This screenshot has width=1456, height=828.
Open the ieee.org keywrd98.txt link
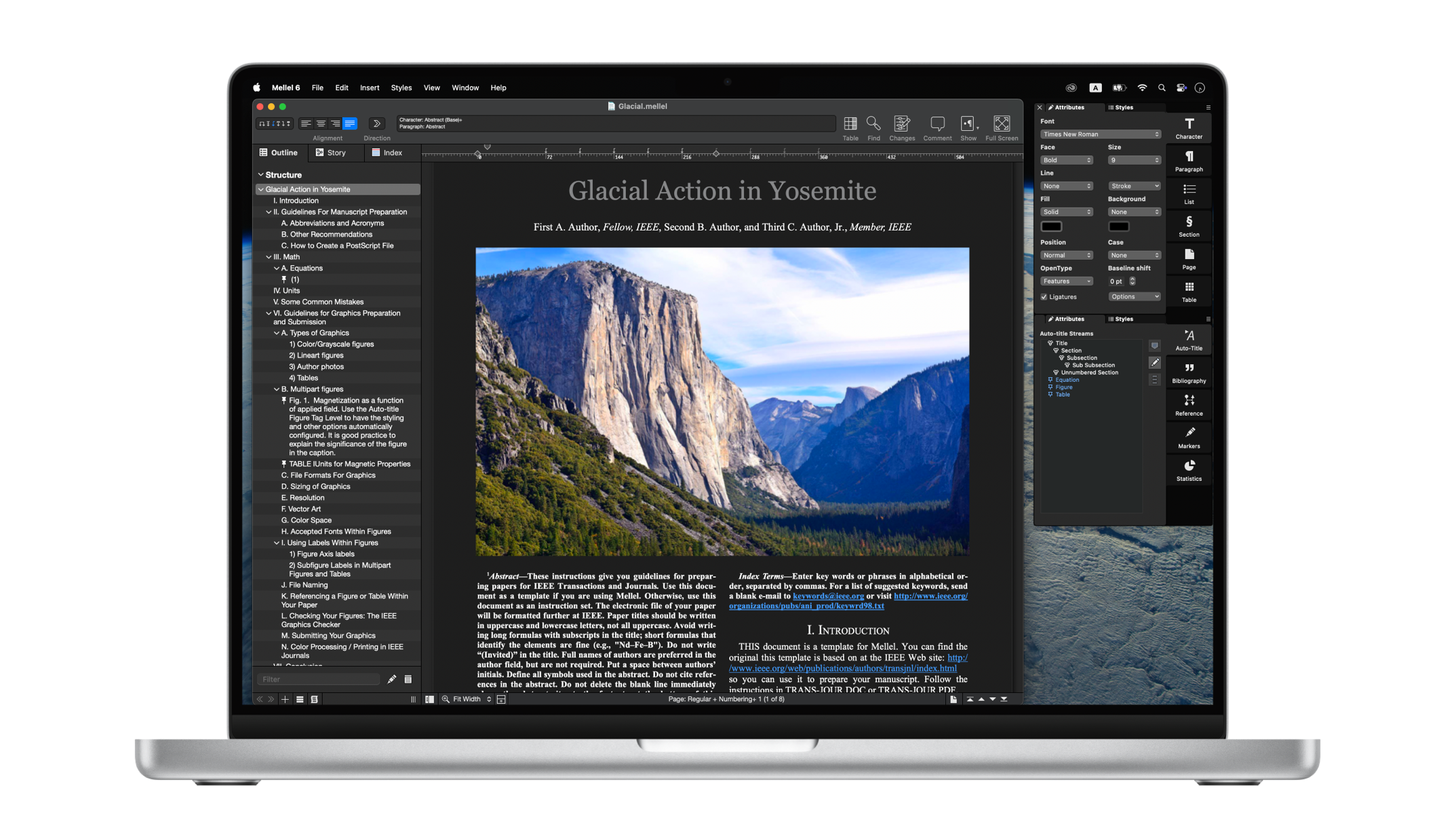[848, 601]
